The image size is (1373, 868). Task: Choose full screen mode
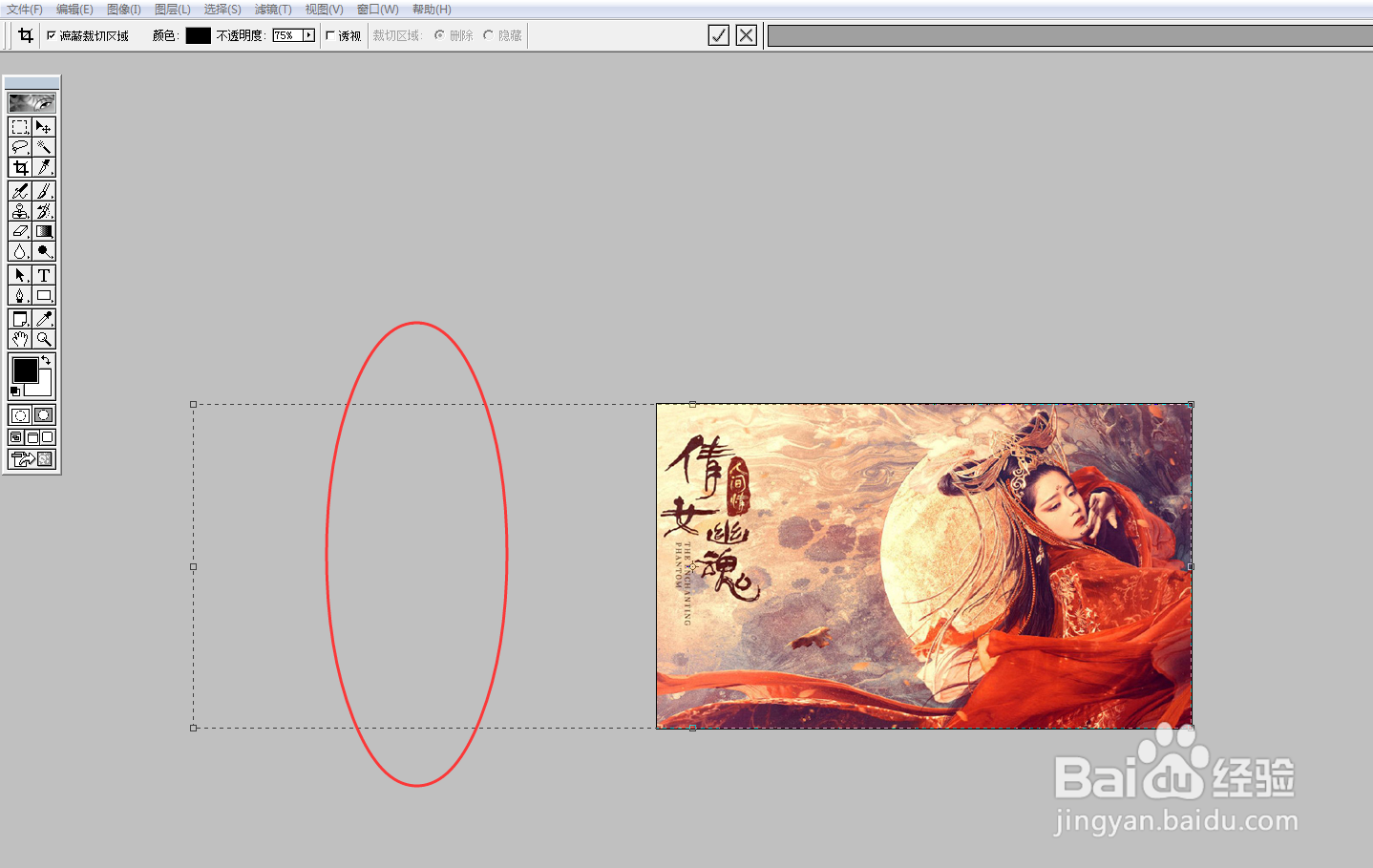(47, 437)
